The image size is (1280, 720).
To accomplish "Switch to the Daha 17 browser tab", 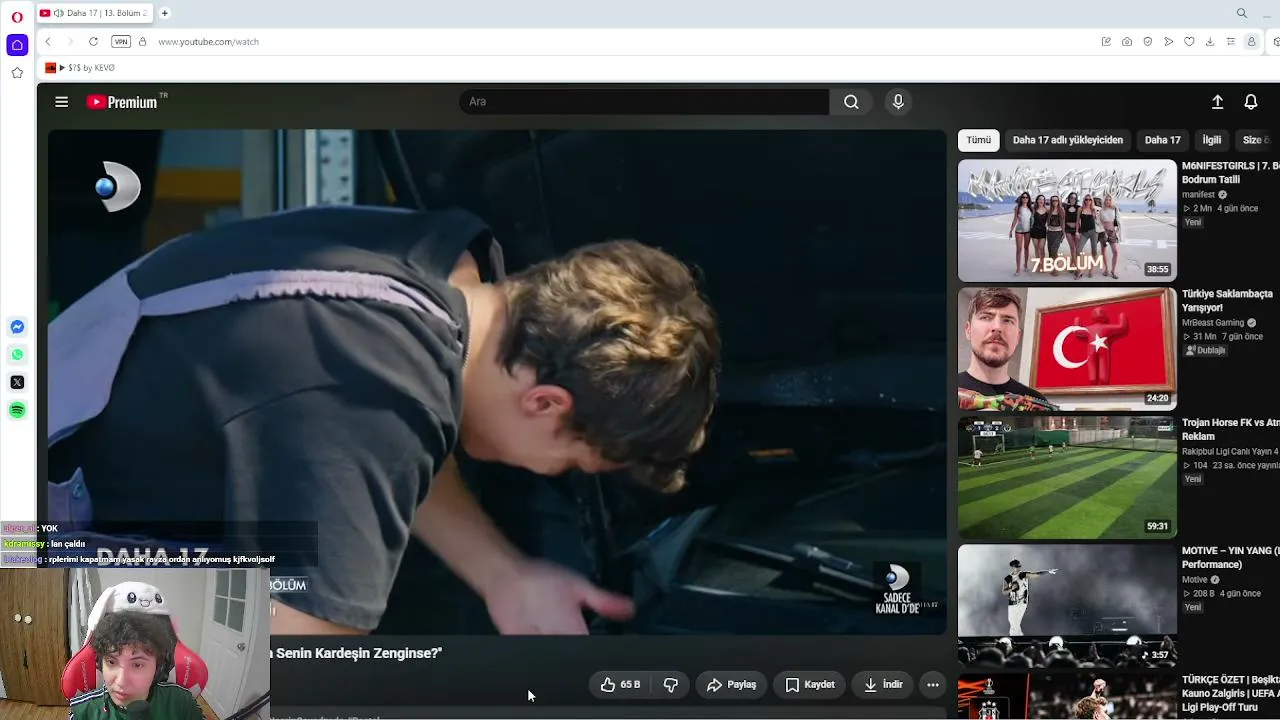I will (x=94, y=13).
